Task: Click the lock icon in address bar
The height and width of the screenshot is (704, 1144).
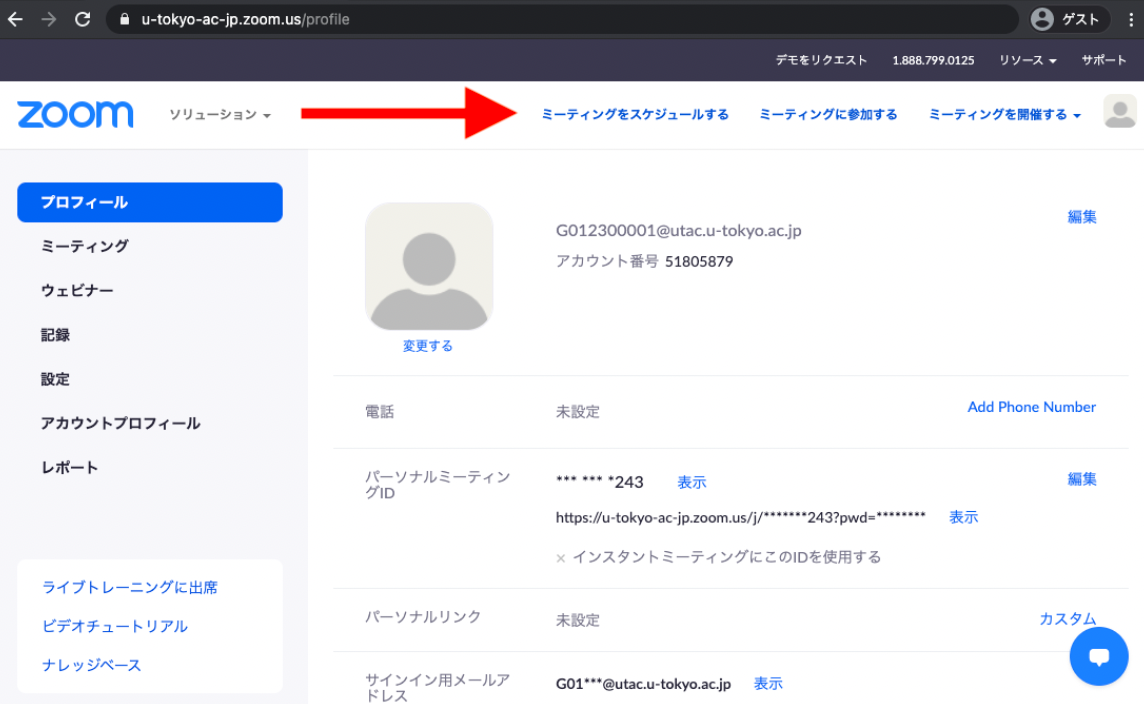Action: [125, 20]
